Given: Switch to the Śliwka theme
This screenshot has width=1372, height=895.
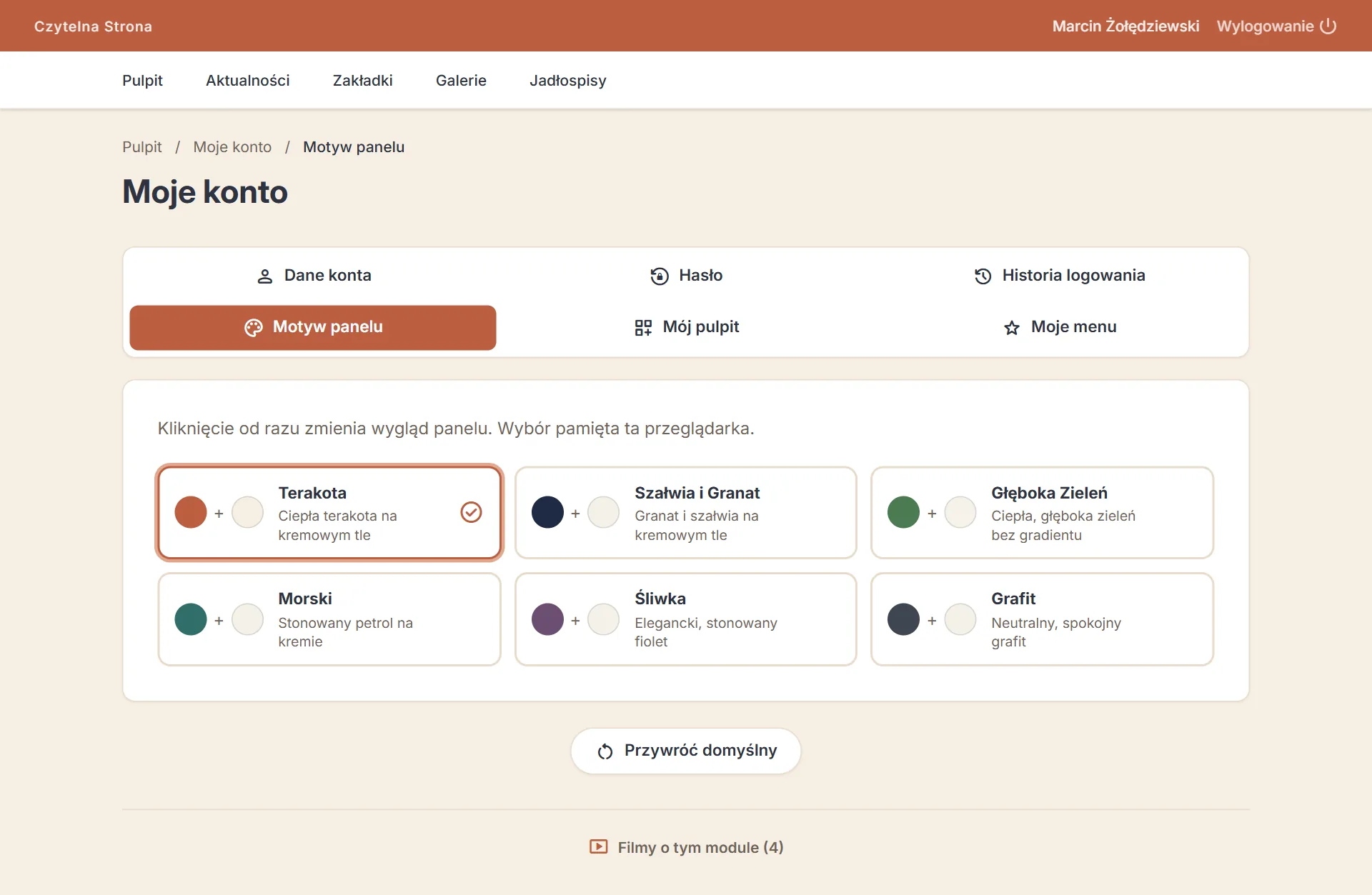Looking at the screenshot, I should (x=686, y=619).
